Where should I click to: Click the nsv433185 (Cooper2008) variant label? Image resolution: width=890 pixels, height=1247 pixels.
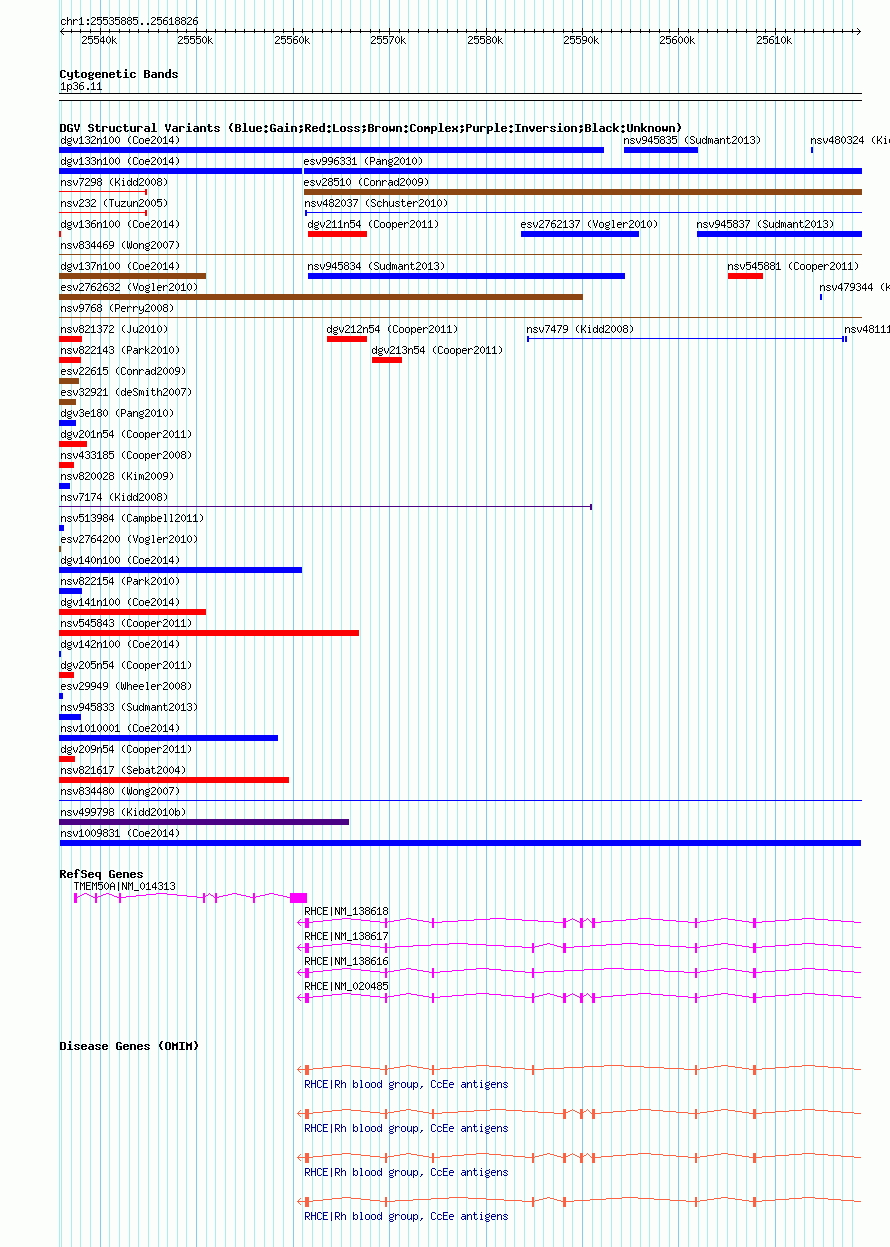[x=126, y=455]
